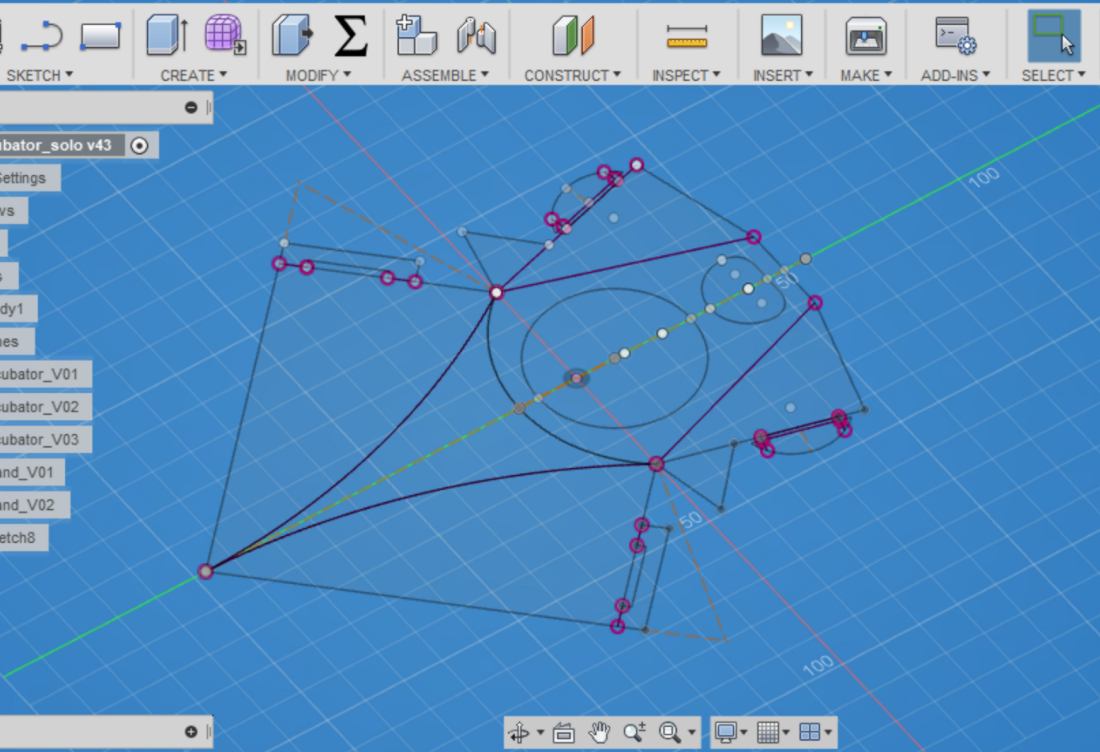Open the CREATE dropdown menu
1100x752 pixels.
pos(194,75)
